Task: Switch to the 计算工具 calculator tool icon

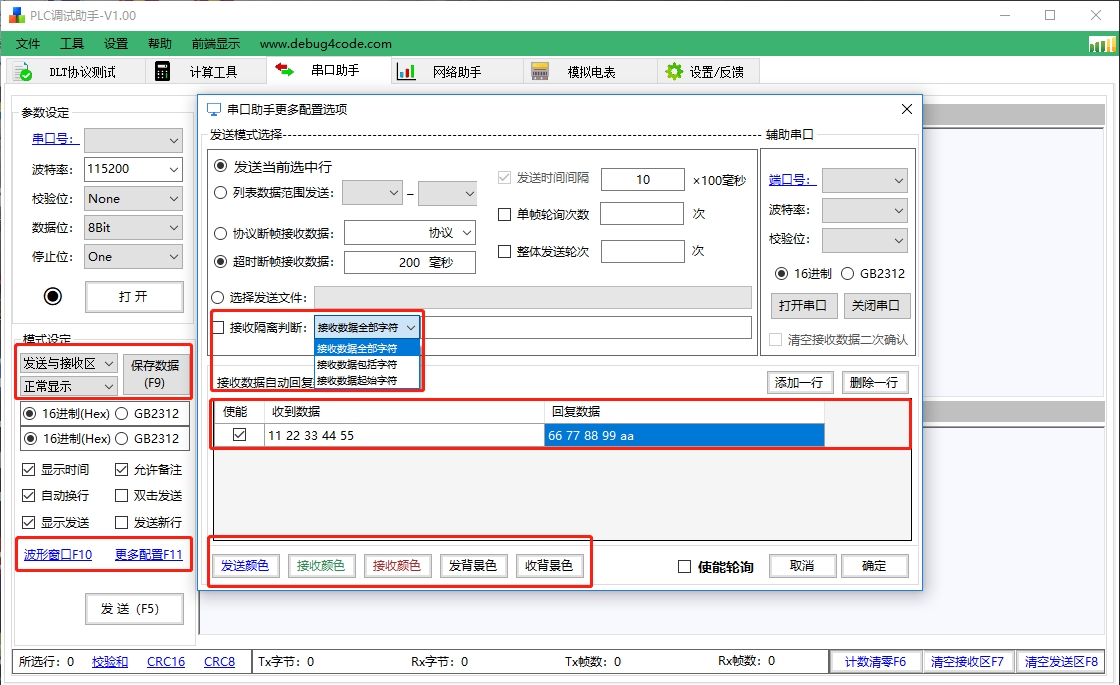Action: pos(161,70)
